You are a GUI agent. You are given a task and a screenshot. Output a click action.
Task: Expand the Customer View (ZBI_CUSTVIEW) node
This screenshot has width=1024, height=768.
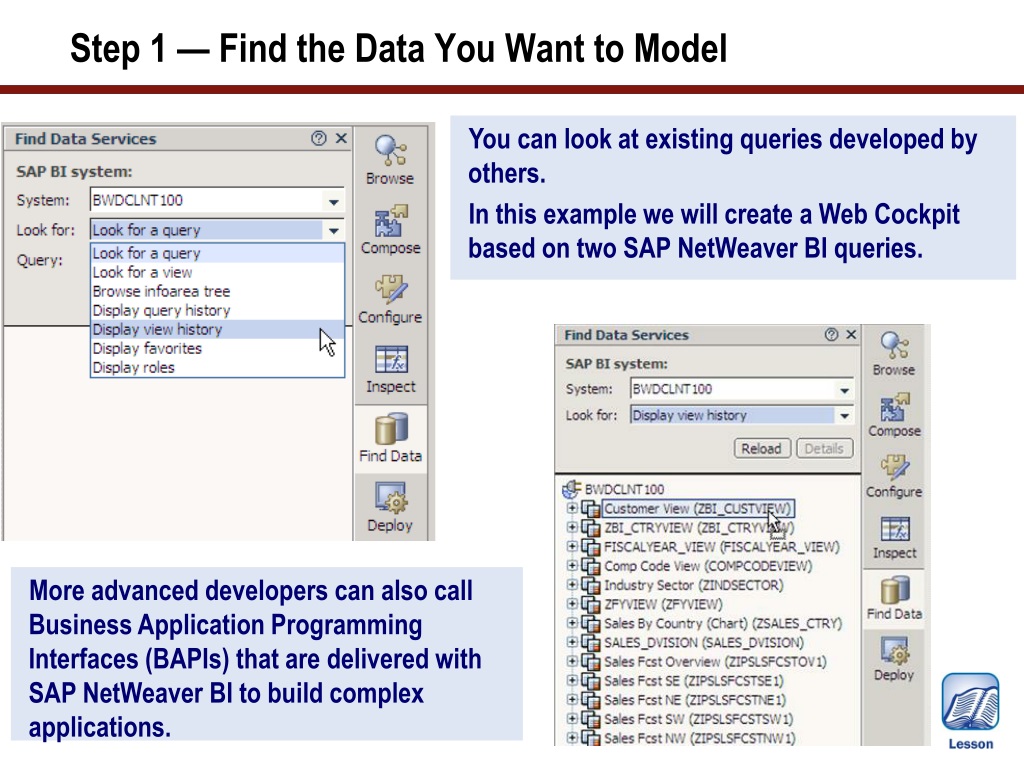(572, 507)
